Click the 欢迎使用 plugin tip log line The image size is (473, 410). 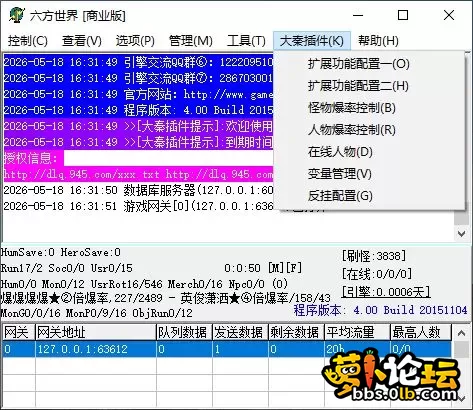tap(138, 126)
